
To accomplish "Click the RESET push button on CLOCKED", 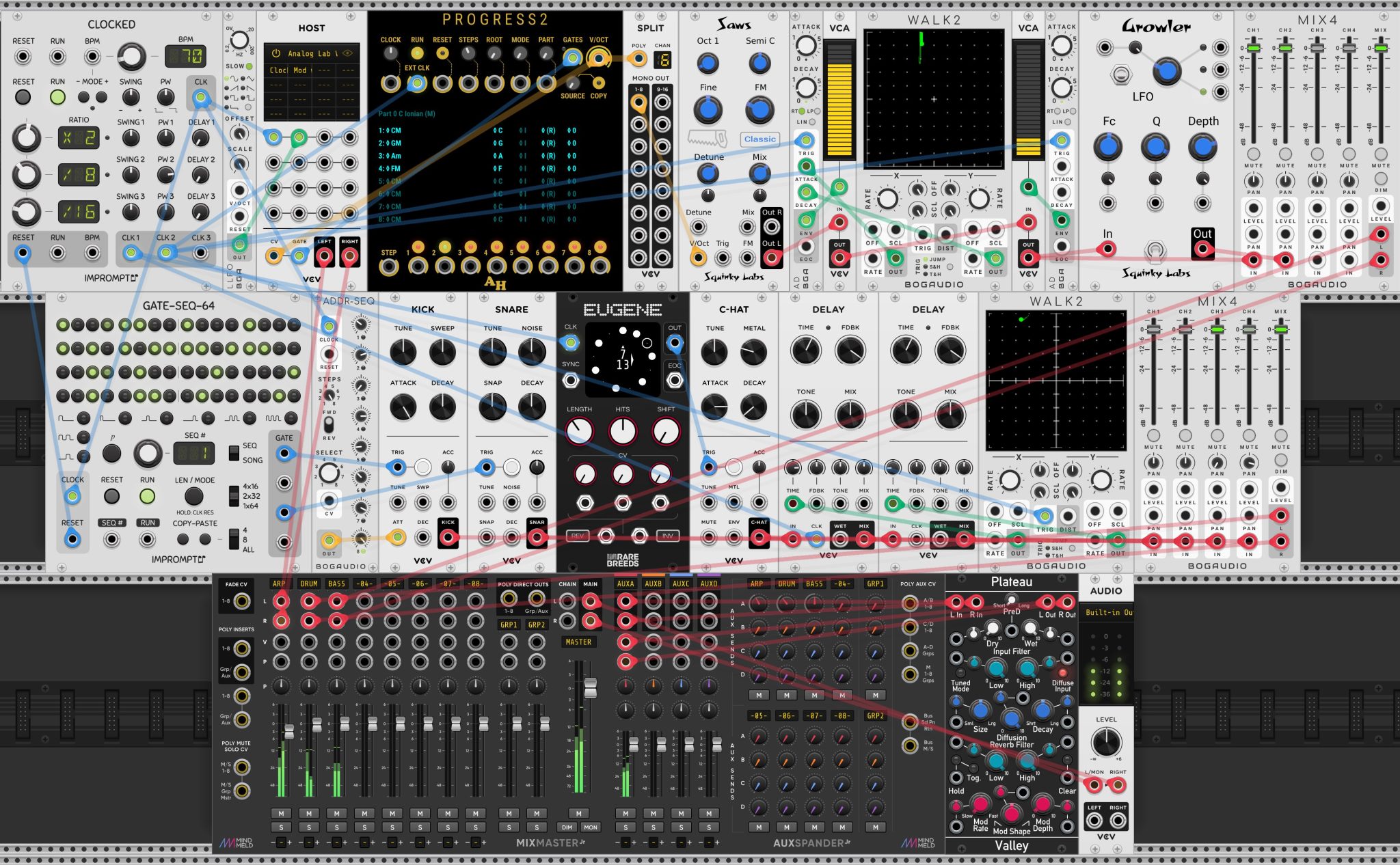I will click(x=23, y=96).
